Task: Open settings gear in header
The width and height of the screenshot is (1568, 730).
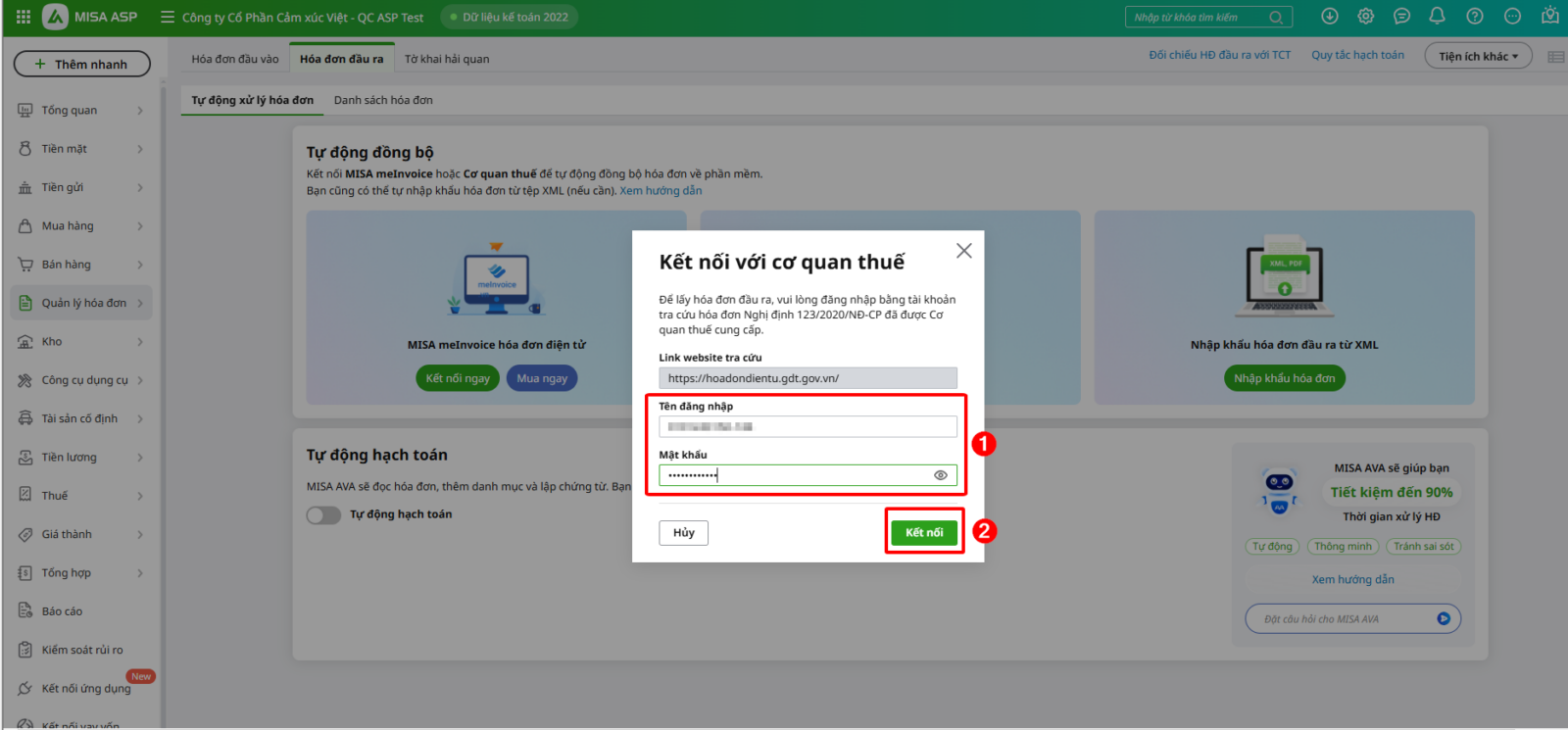Action: (1365, 16)
